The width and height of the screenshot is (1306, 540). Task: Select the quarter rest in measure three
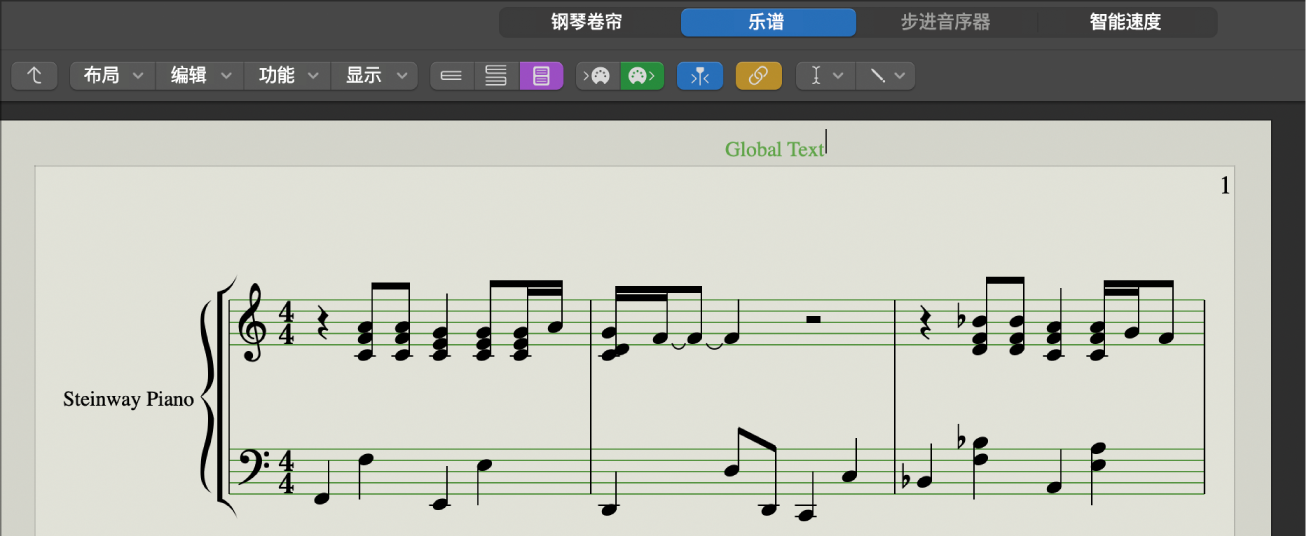(x=927, y=324)
